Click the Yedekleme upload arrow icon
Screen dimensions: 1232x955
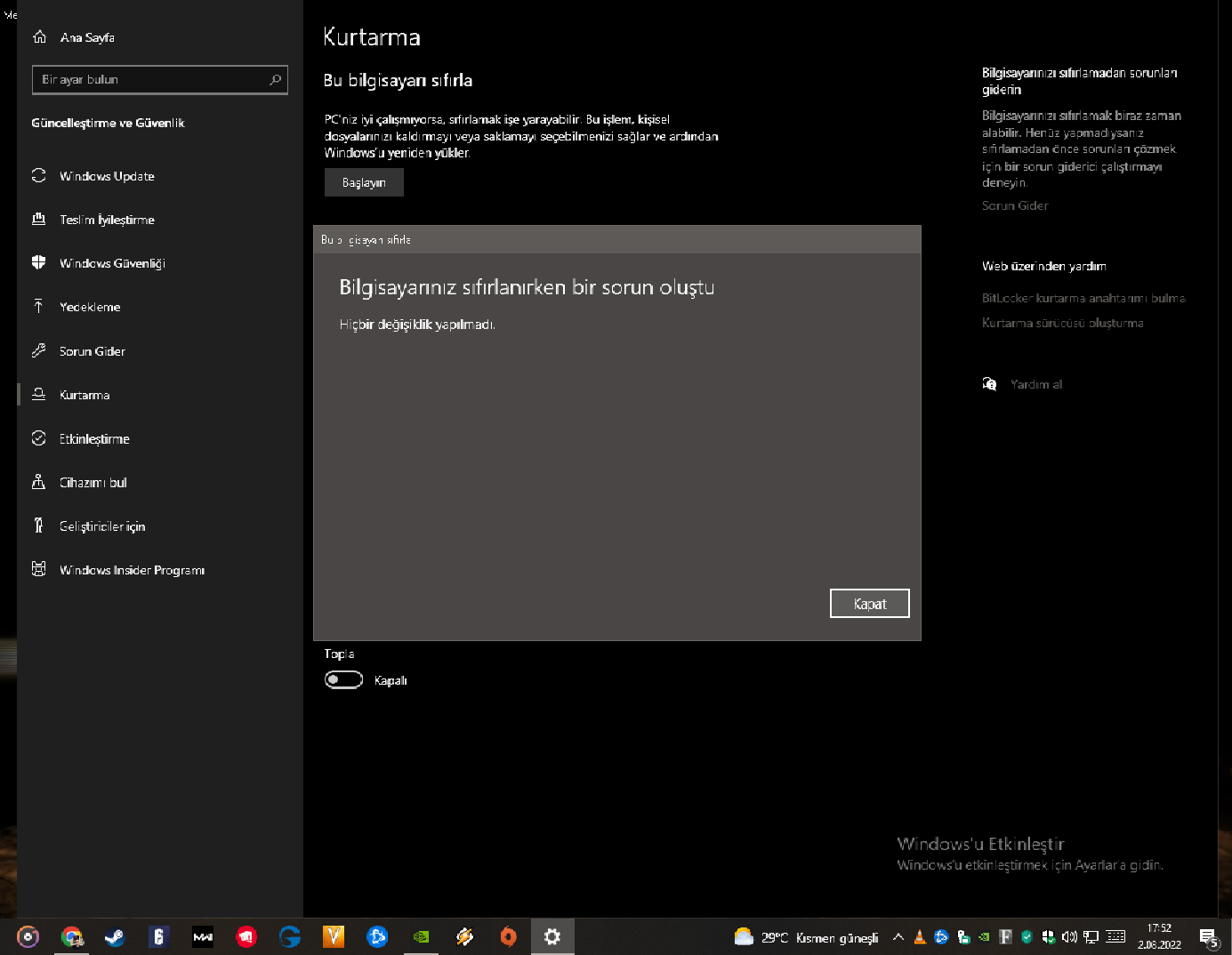(39, 307)
